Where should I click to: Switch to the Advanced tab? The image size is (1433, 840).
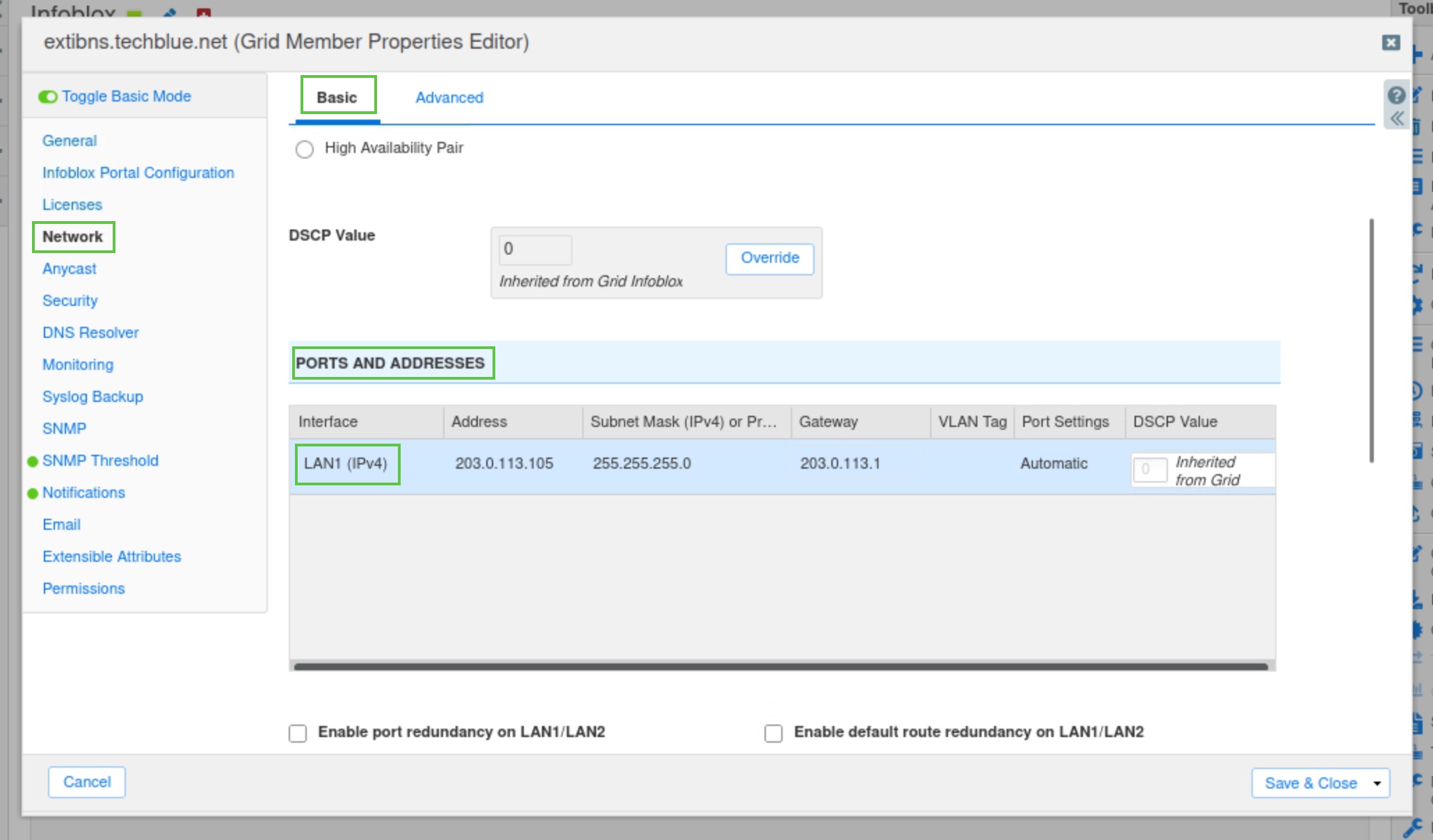(x=449, y=98)
